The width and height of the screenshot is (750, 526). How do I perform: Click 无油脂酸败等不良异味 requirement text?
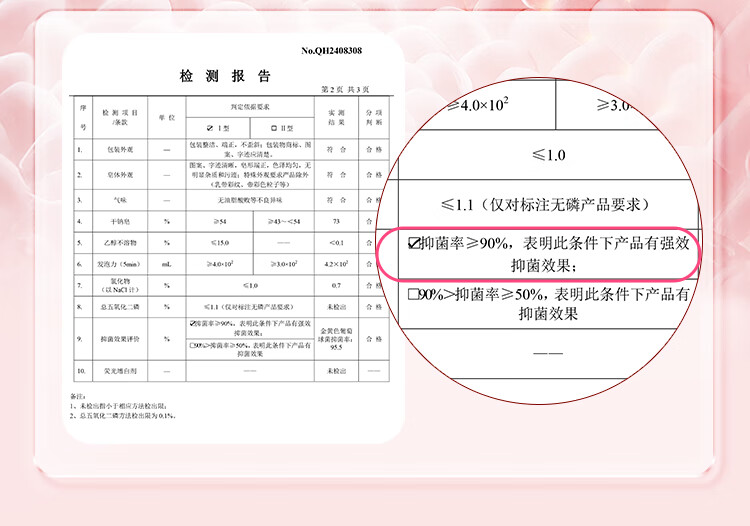click(x=250, y=200)
